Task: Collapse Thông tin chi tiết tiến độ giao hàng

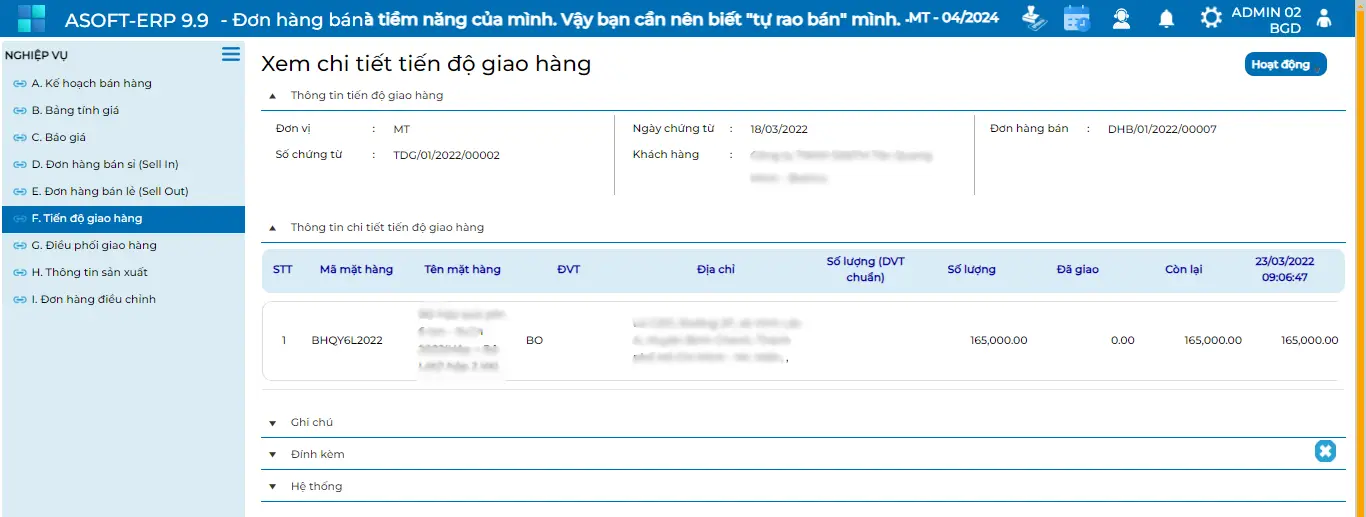Action: tap(272, 228)
